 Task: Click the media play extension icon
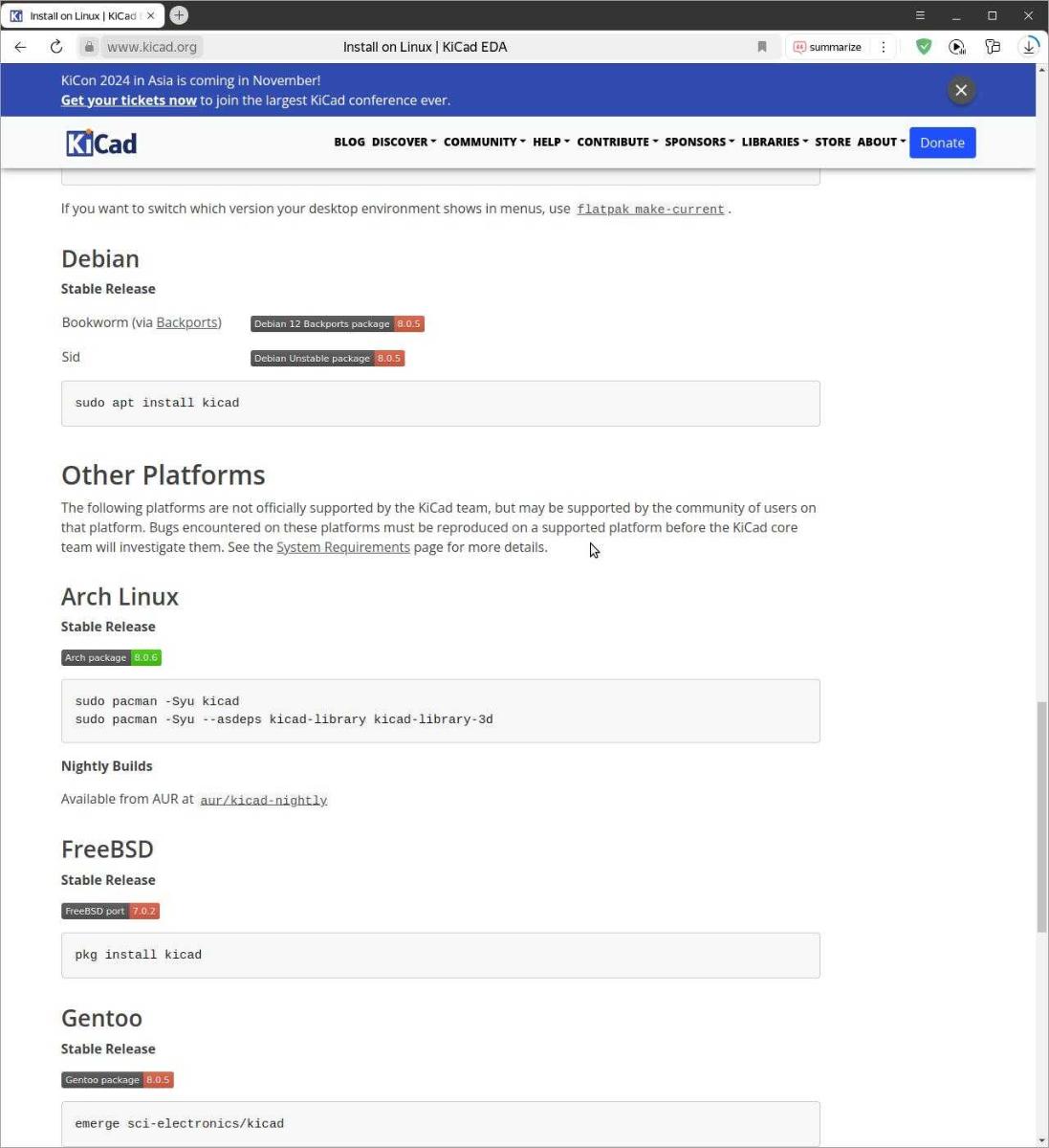957,47
